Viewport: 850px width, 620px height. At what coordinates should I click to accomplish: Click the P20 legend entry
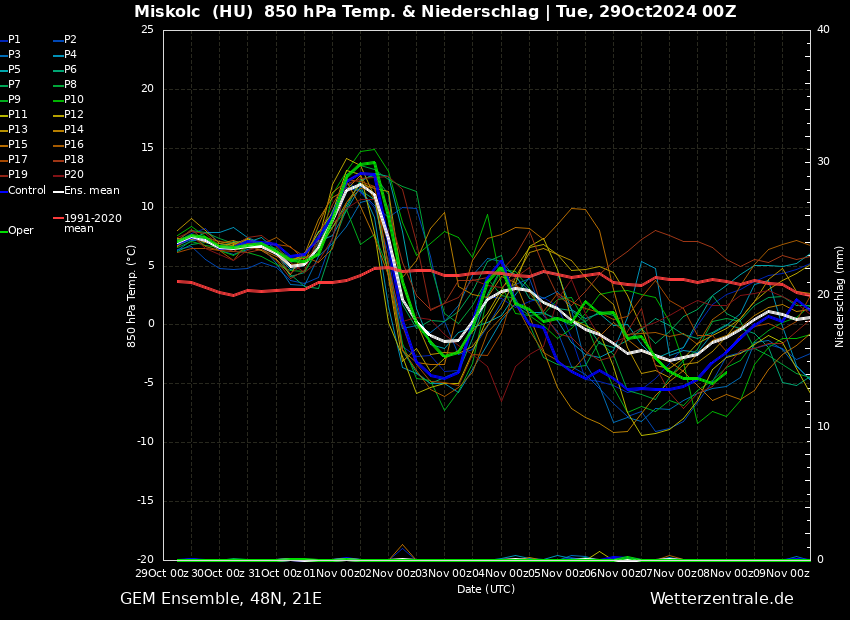(73, 175)
